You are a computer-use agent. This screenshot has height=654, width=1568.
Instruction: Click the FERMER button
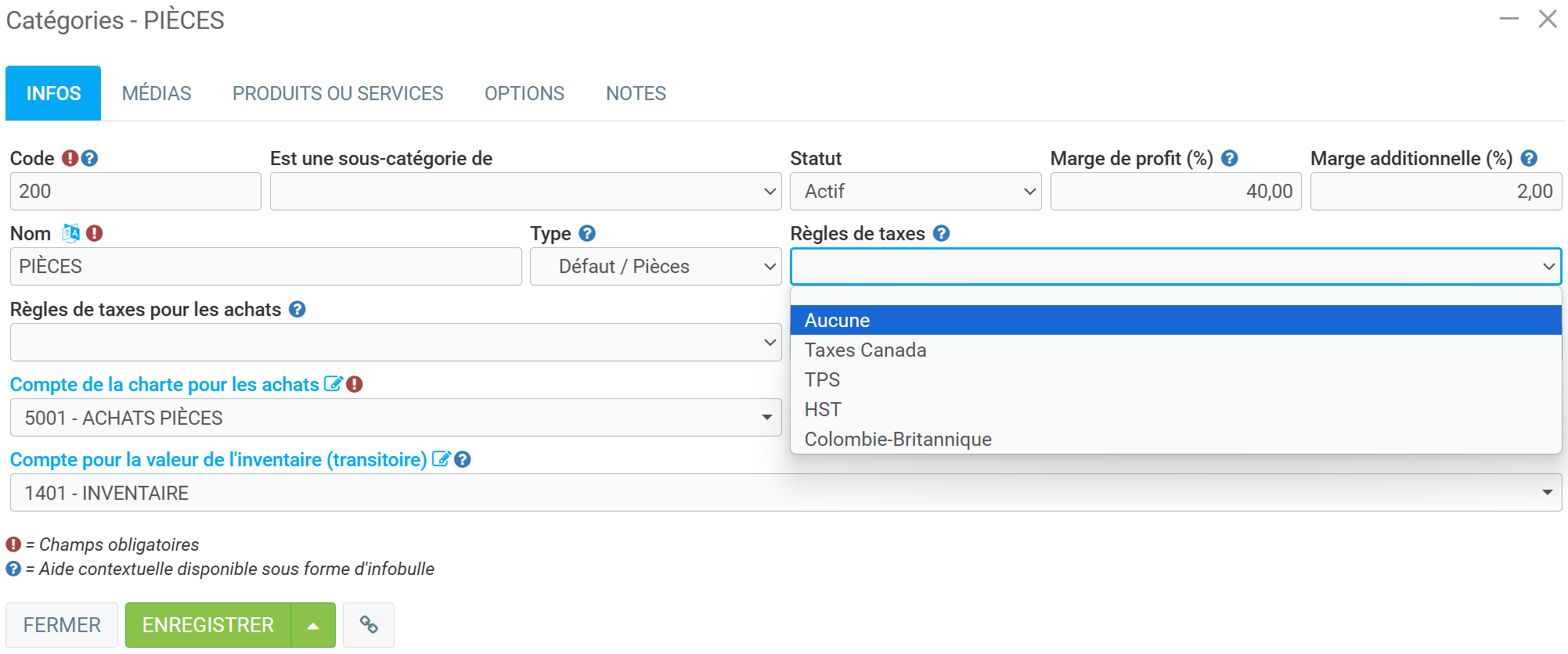(x=62, y=624)
